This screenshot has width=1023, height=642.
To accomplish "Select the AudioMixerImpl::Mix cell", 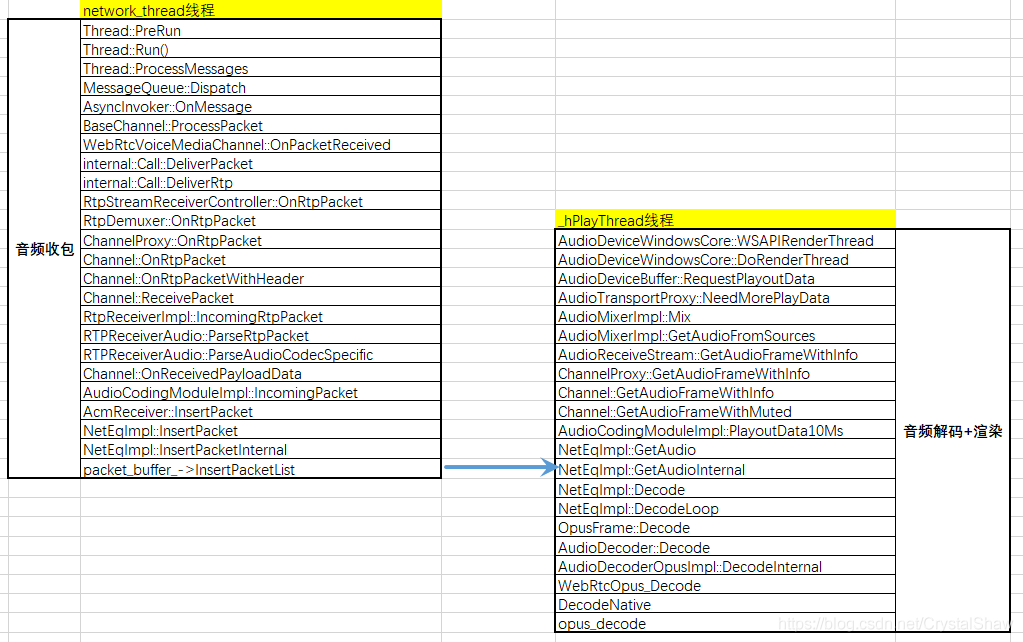I will (724, 317).
